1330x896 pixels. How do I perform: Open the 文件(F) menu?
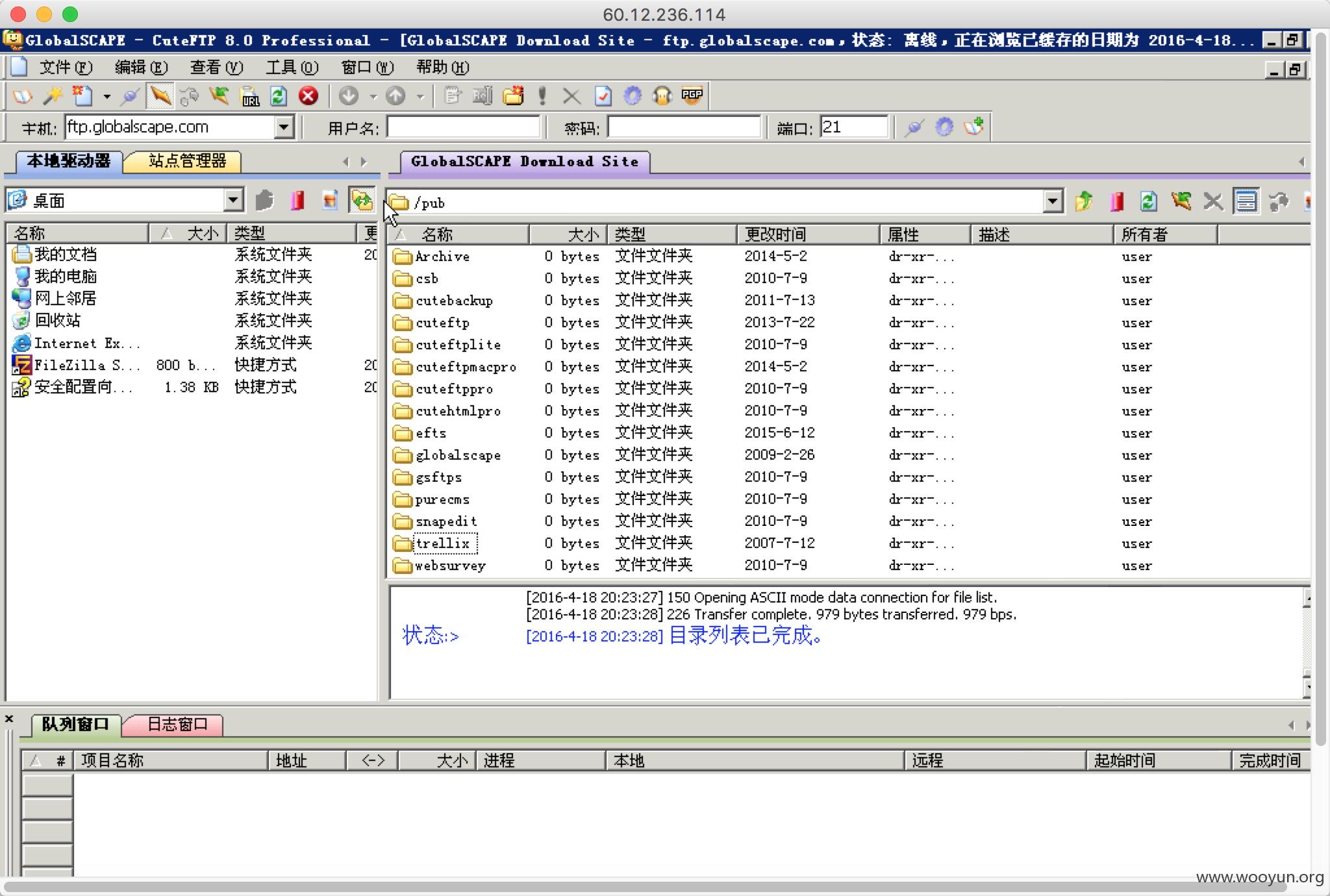tap(66, 68)
